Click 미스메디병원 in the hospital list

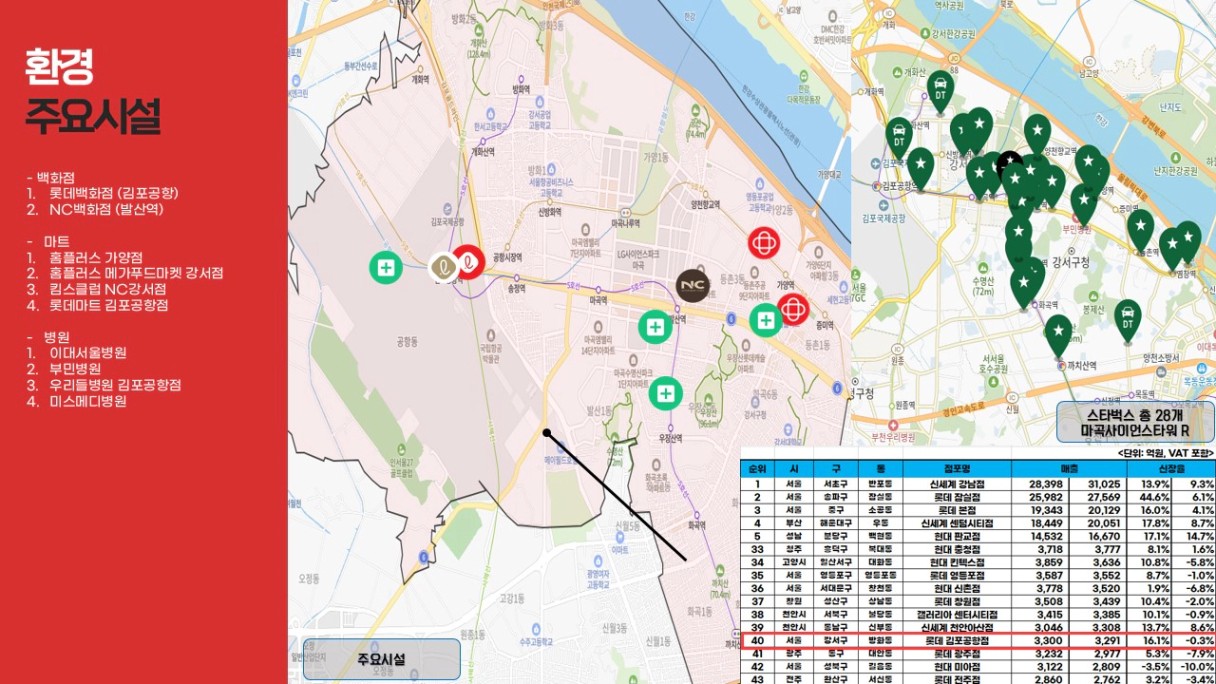coord(88,401)
